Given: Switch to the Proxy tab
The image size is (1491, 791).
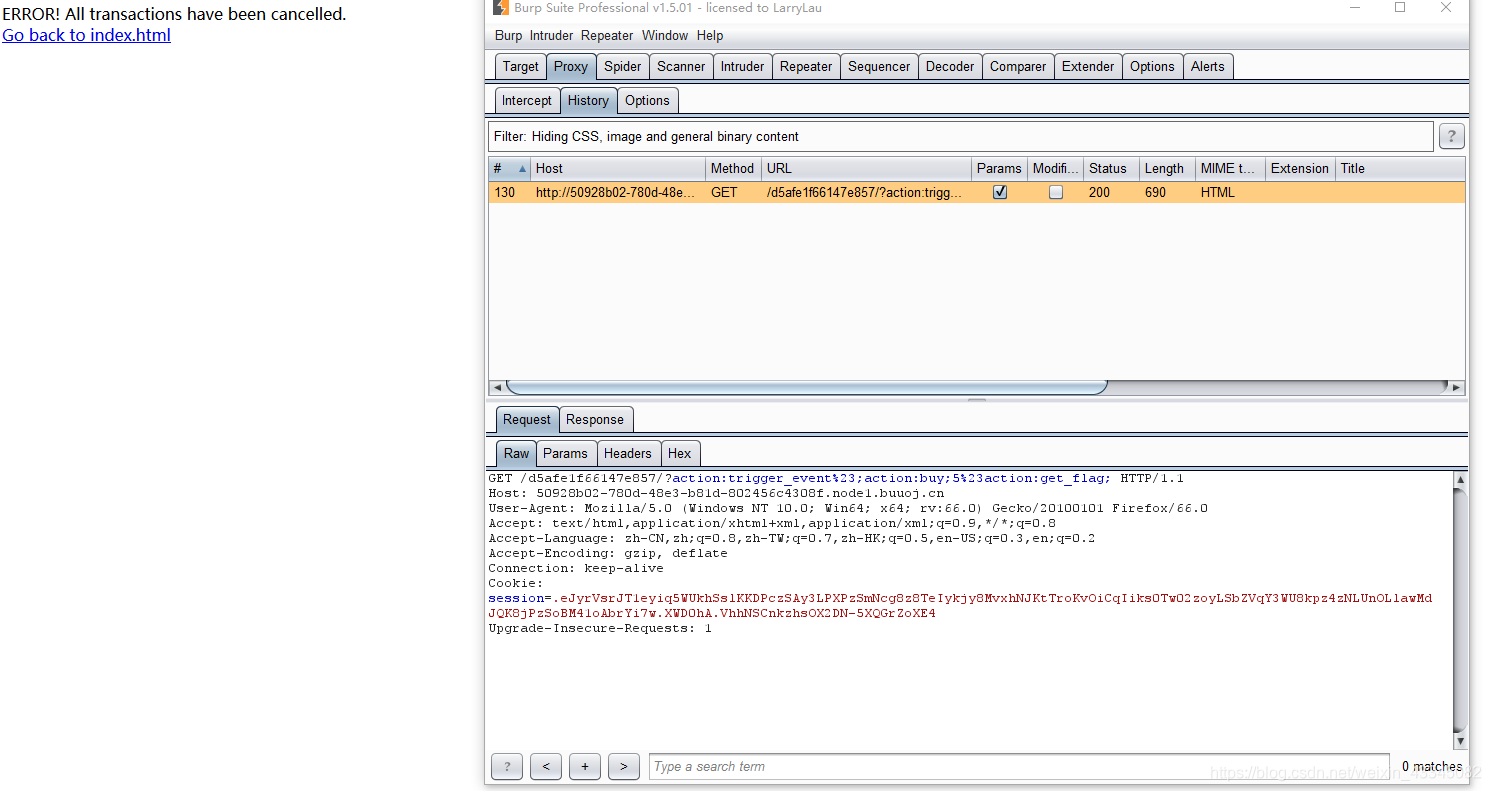Looking at the screenshot, I should click(x=571, y=67).
